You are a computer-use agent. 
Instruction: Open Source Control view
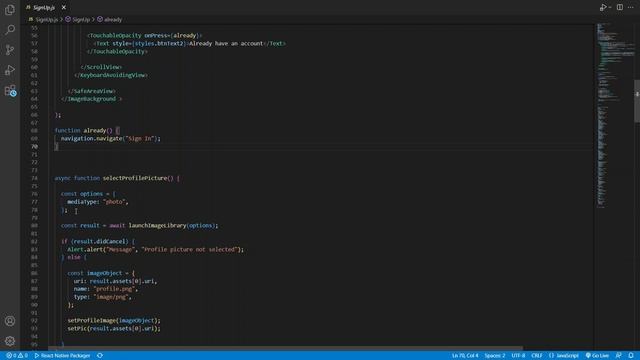[x=10, y=50]
